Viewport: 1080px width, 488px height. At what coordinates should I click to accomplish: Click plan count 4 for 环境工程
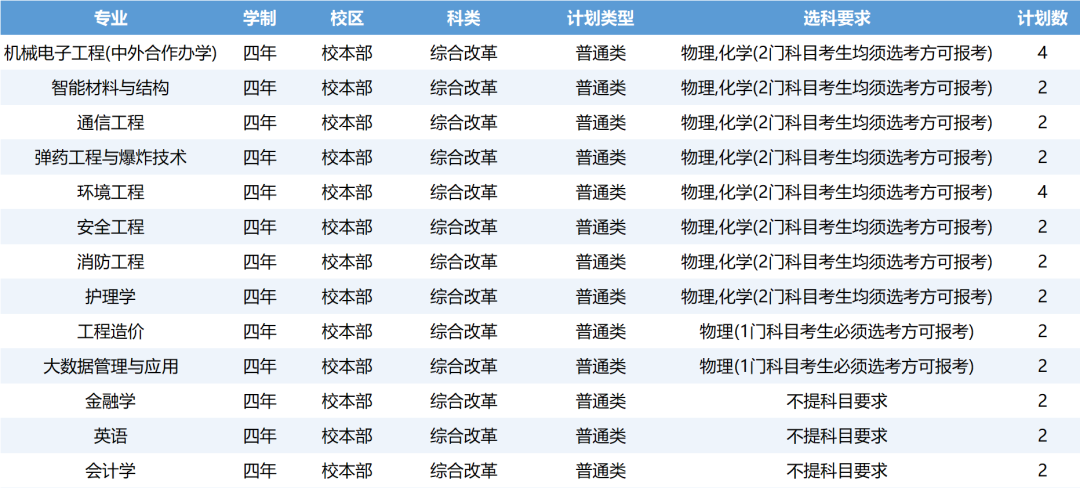[1043, 192]
